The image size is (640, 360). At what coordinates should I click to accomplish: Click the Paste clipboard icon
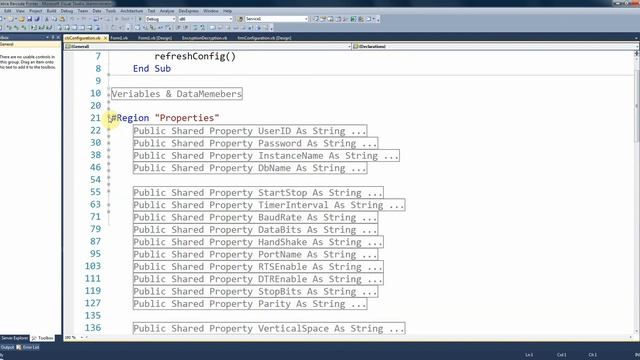pos(62,19)
